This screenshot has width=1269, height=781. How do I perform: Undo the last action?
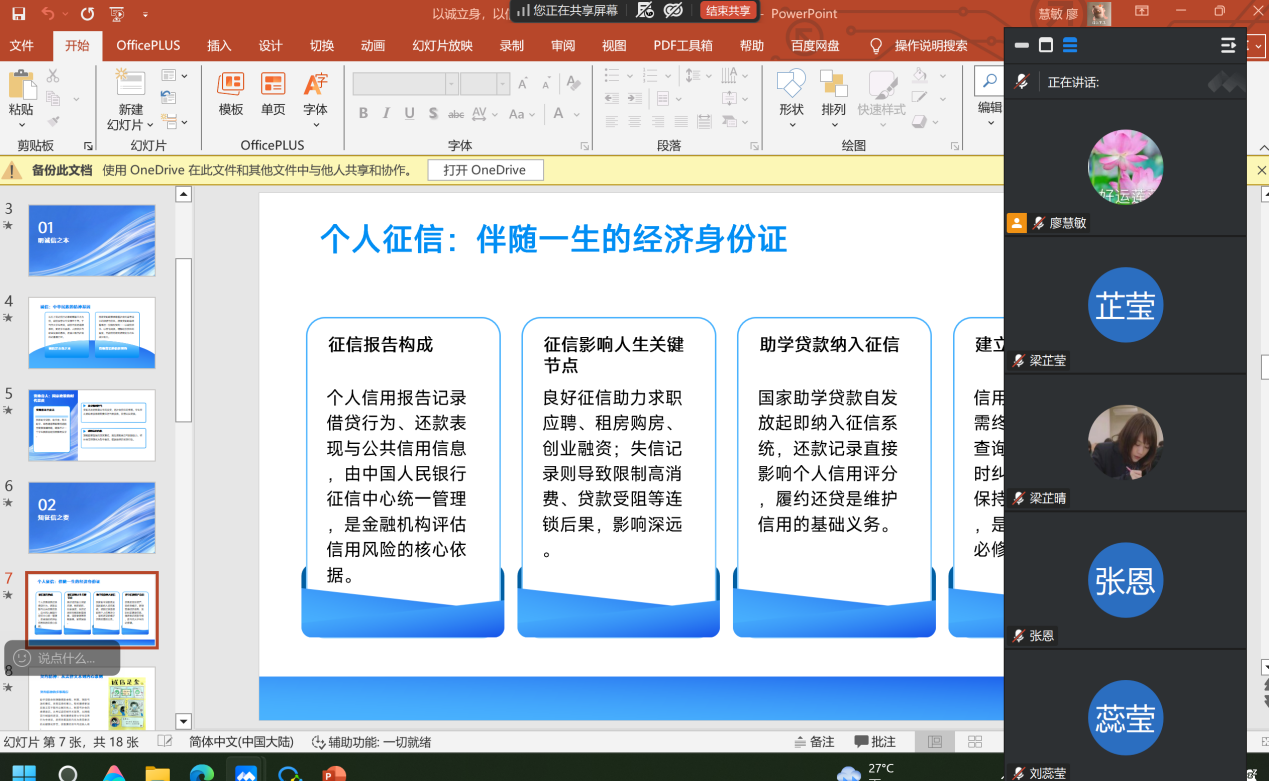click(48, 14)
